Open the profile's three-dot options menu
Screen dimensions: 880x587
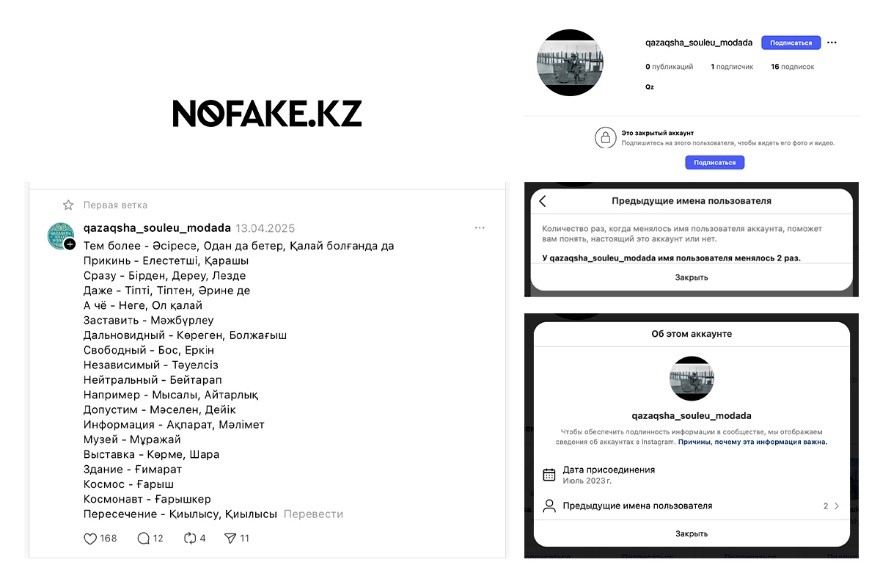click(832, 43)
